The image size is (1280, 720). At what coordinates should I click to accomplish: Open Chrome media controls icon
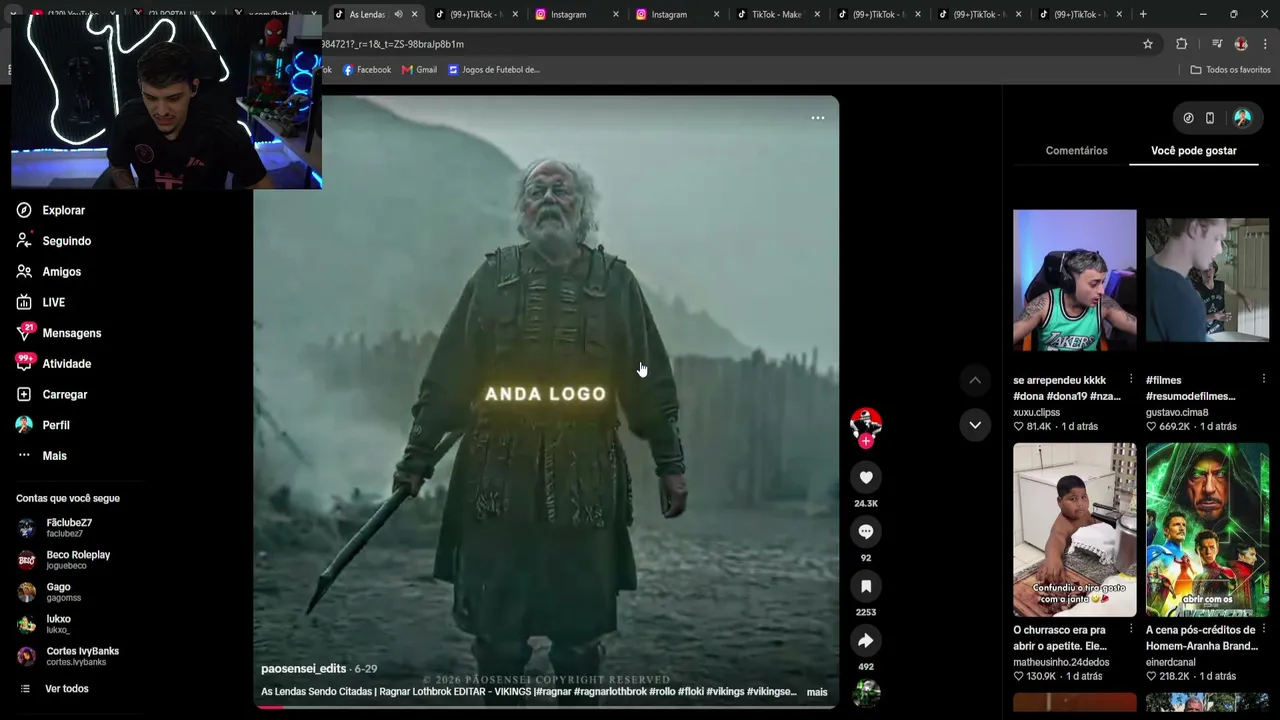(1217, 44)
